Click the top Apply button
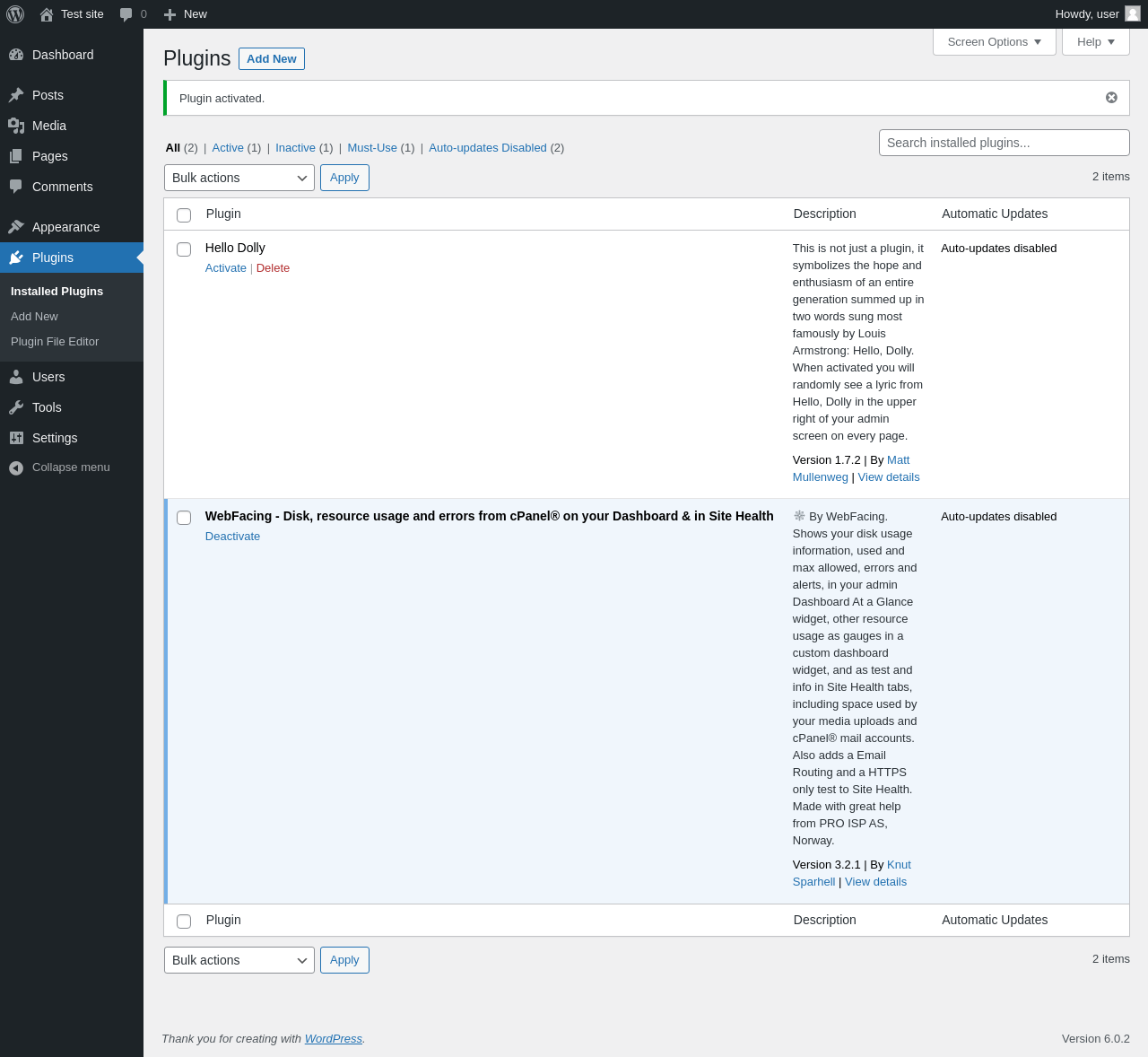The height and width of the screenshot is (1057, 1148). click(x=344, y=178)
